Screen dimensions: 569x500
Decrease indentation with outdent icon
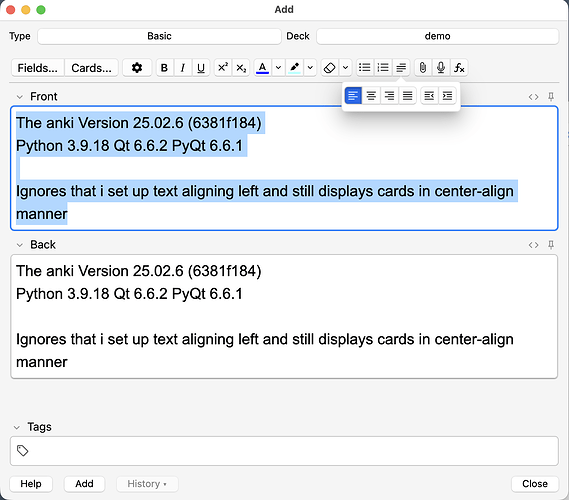click(429, 96)
